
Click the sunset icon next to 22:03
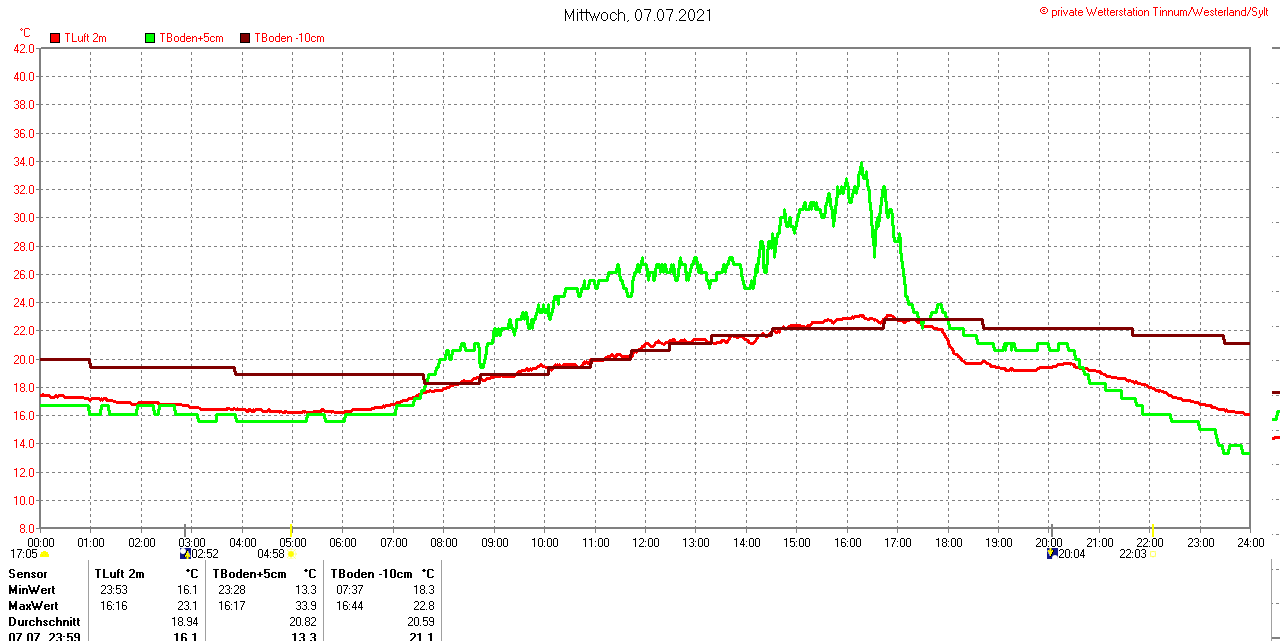1152,554
